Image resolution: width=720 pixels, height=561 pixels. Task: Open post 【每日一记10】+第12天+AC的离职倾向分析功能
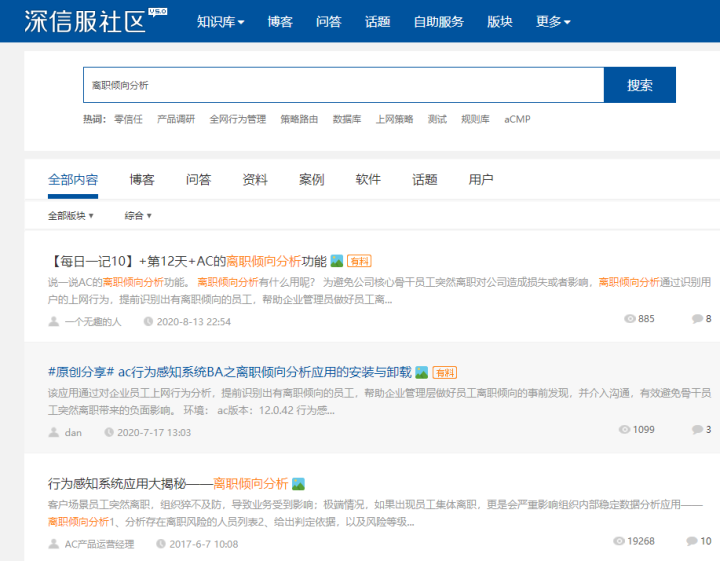coord(187,261)
